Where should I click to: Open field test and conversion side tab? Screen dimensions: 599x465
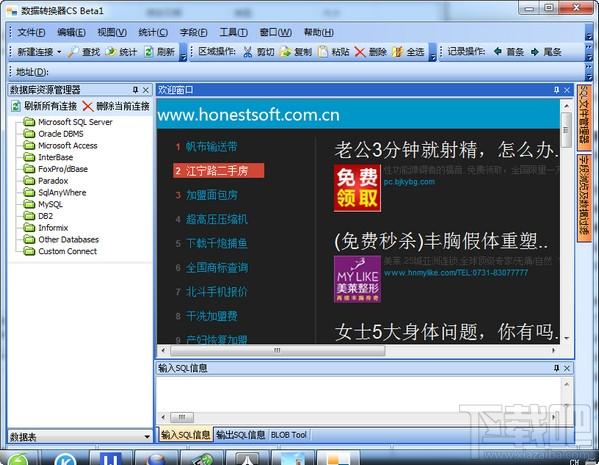584,198
